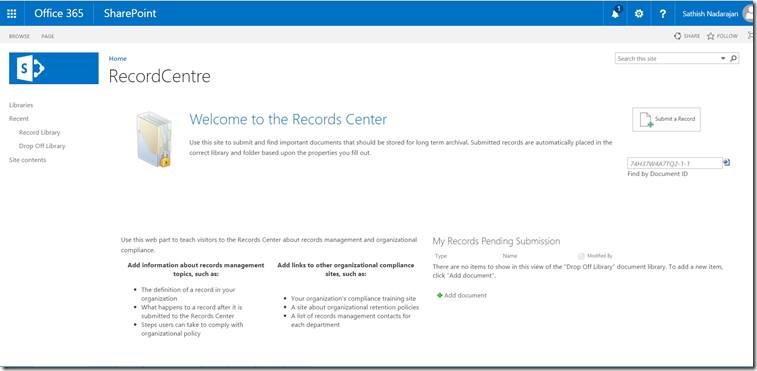Open the PAGE ribbon tab
This screenshot has width=757, height=371.
48,36
